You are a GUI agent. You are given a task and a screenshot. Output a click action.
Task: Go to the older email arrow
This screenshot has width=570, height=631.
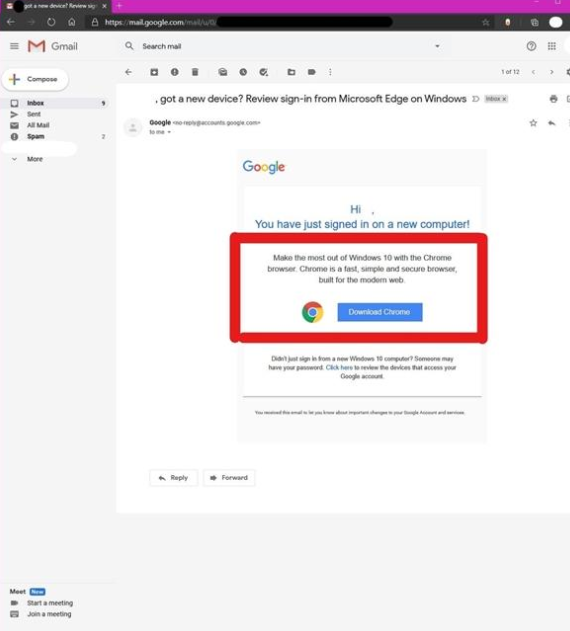point(551,72)
